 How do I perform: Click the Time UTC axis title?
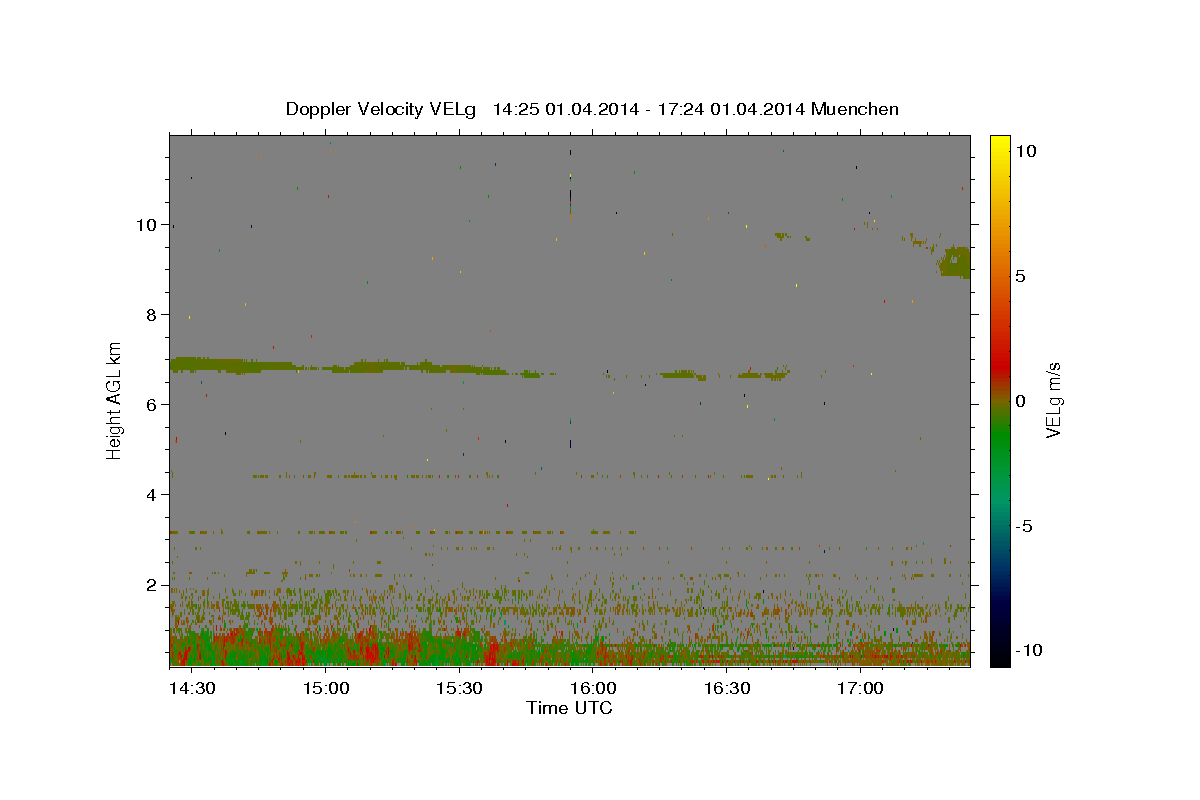(569, 708)
